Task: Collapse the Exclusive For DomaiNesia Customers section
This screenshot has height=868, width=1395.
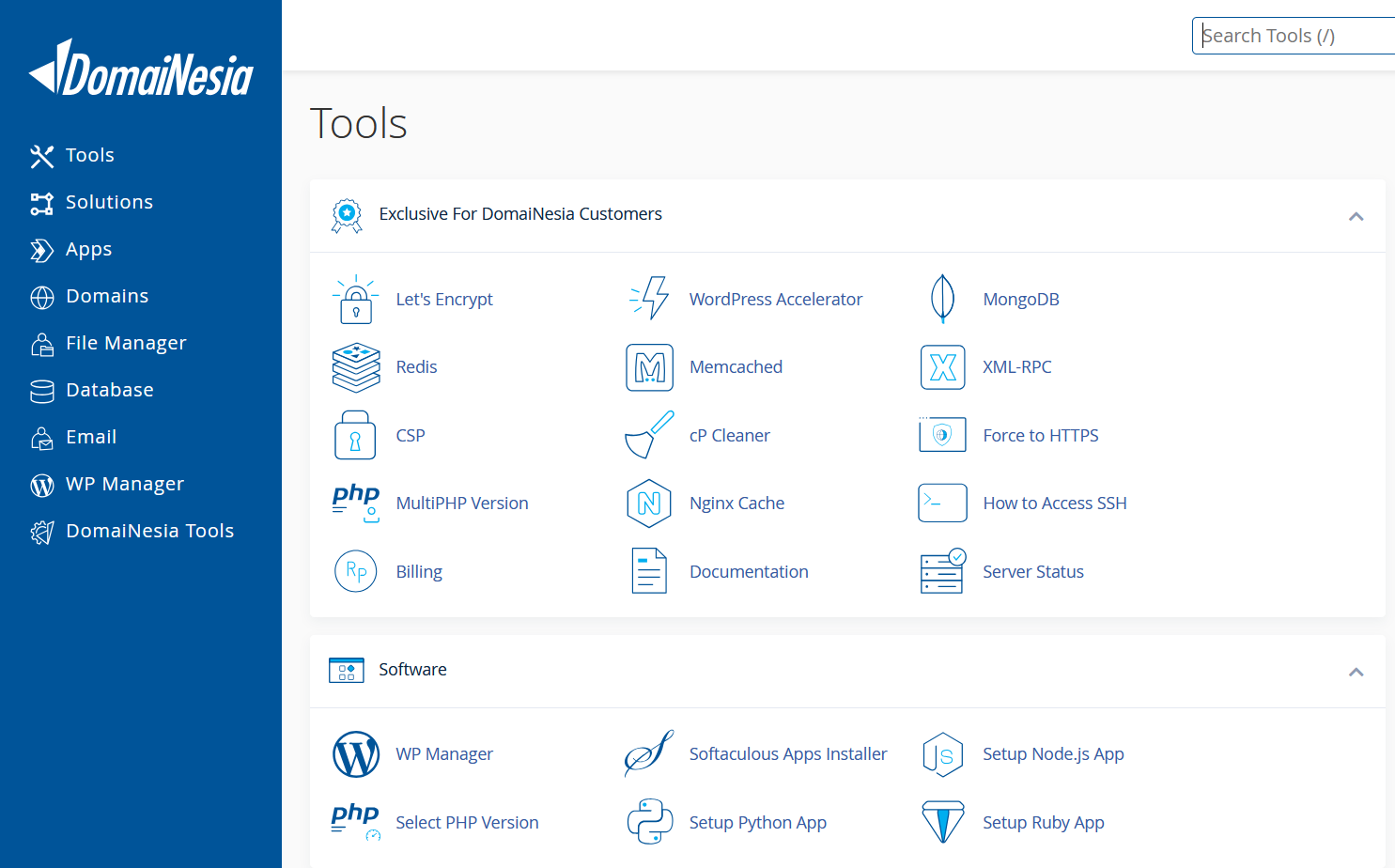Action: pos(1356,216)
